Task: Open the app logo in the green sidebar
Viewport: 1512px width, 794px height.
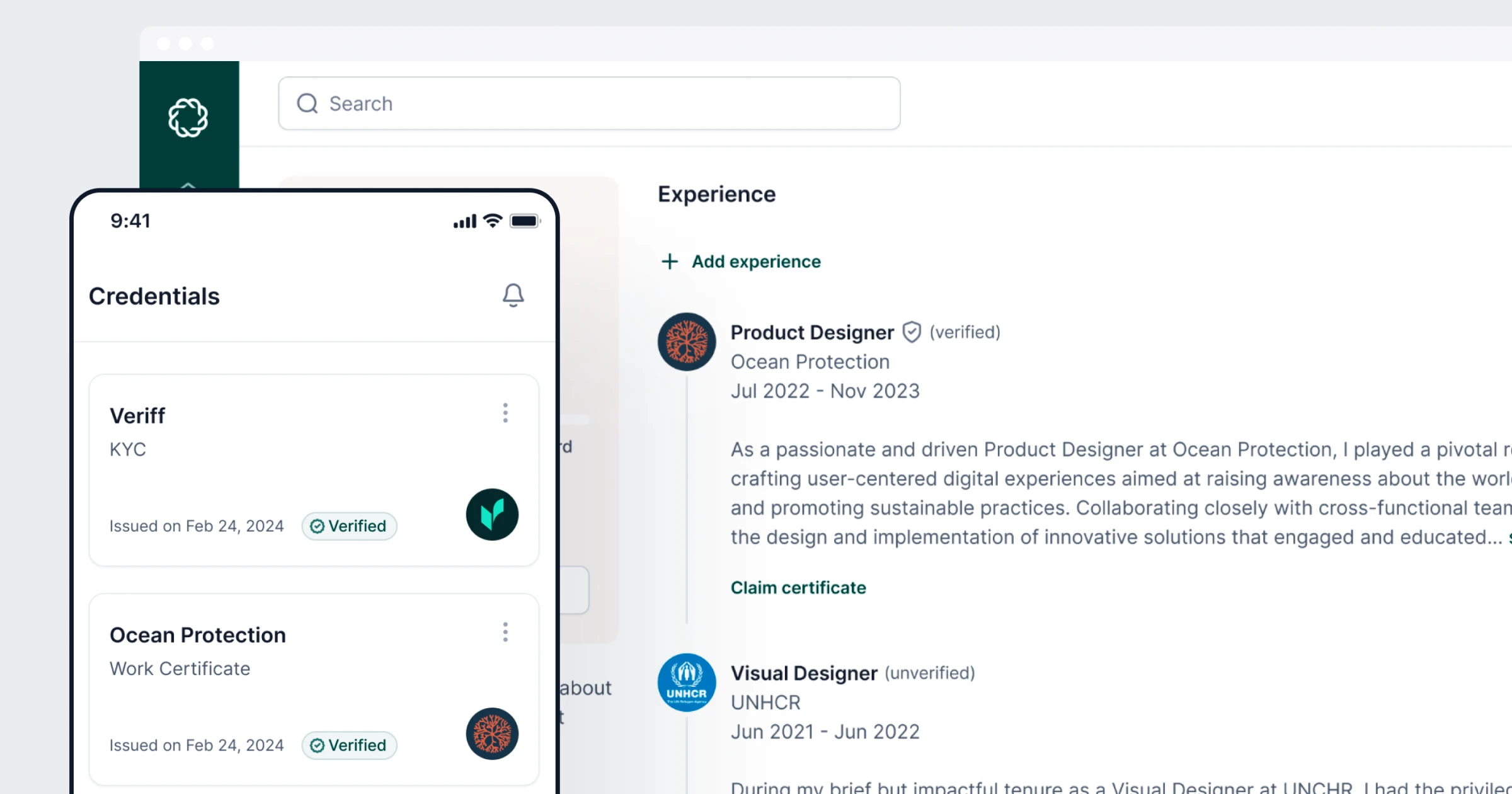Action: coord(188,117)
